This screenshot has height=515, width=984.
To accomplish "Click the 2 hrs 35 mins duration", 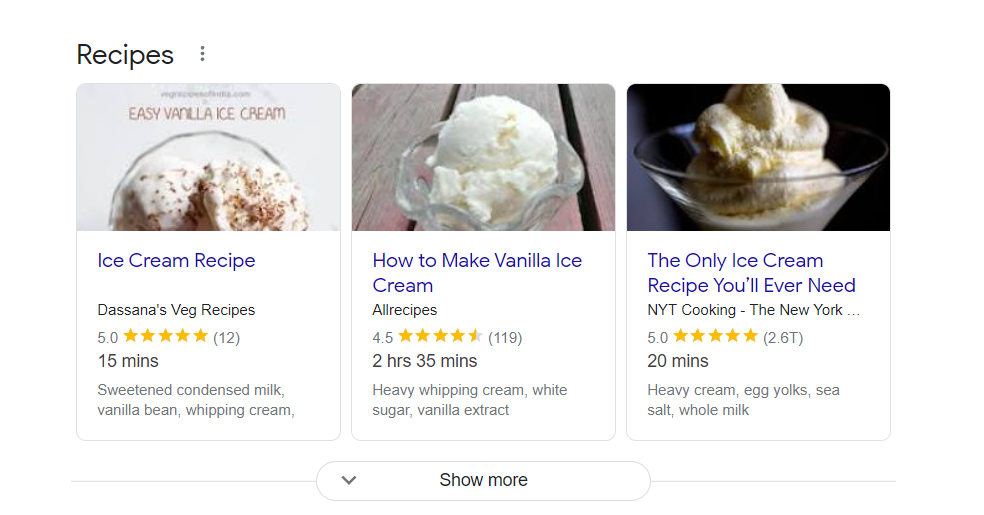I will point(424,361).
